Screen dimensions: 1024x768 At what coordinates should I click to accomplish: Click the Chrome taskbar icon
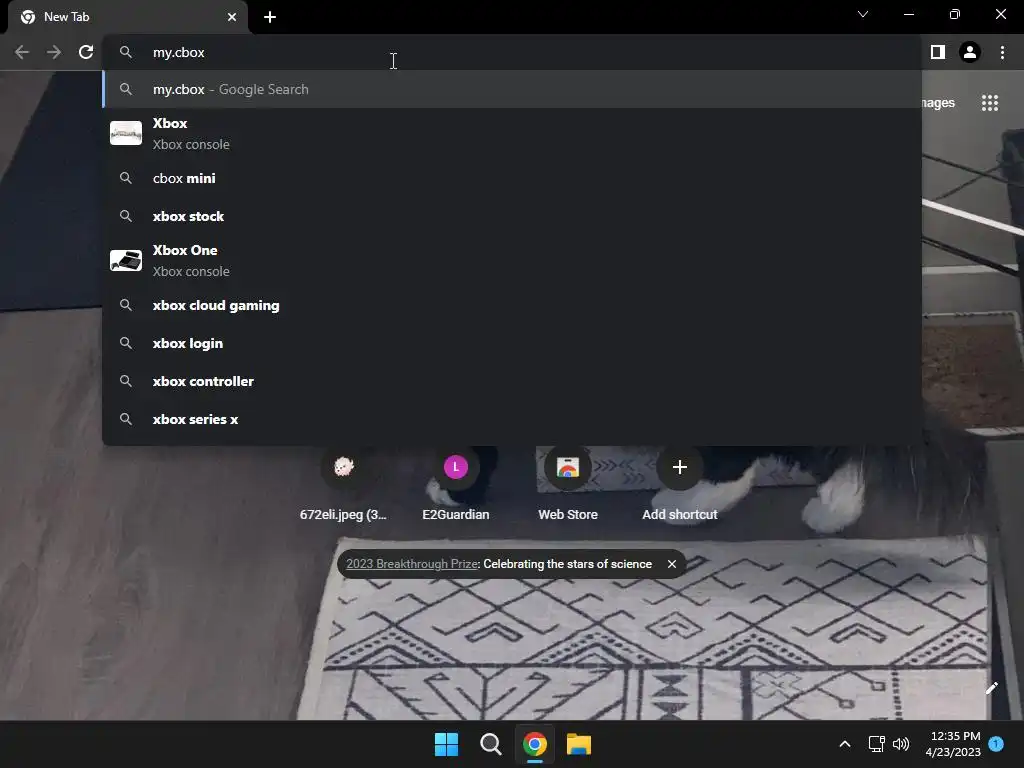[x=535, y=744]
